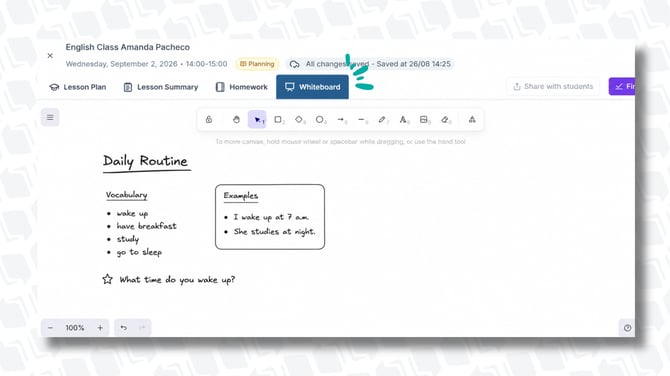The image size is (670, 376).
Task: Pick the rectangle shape tool
Action: point(278,120)
